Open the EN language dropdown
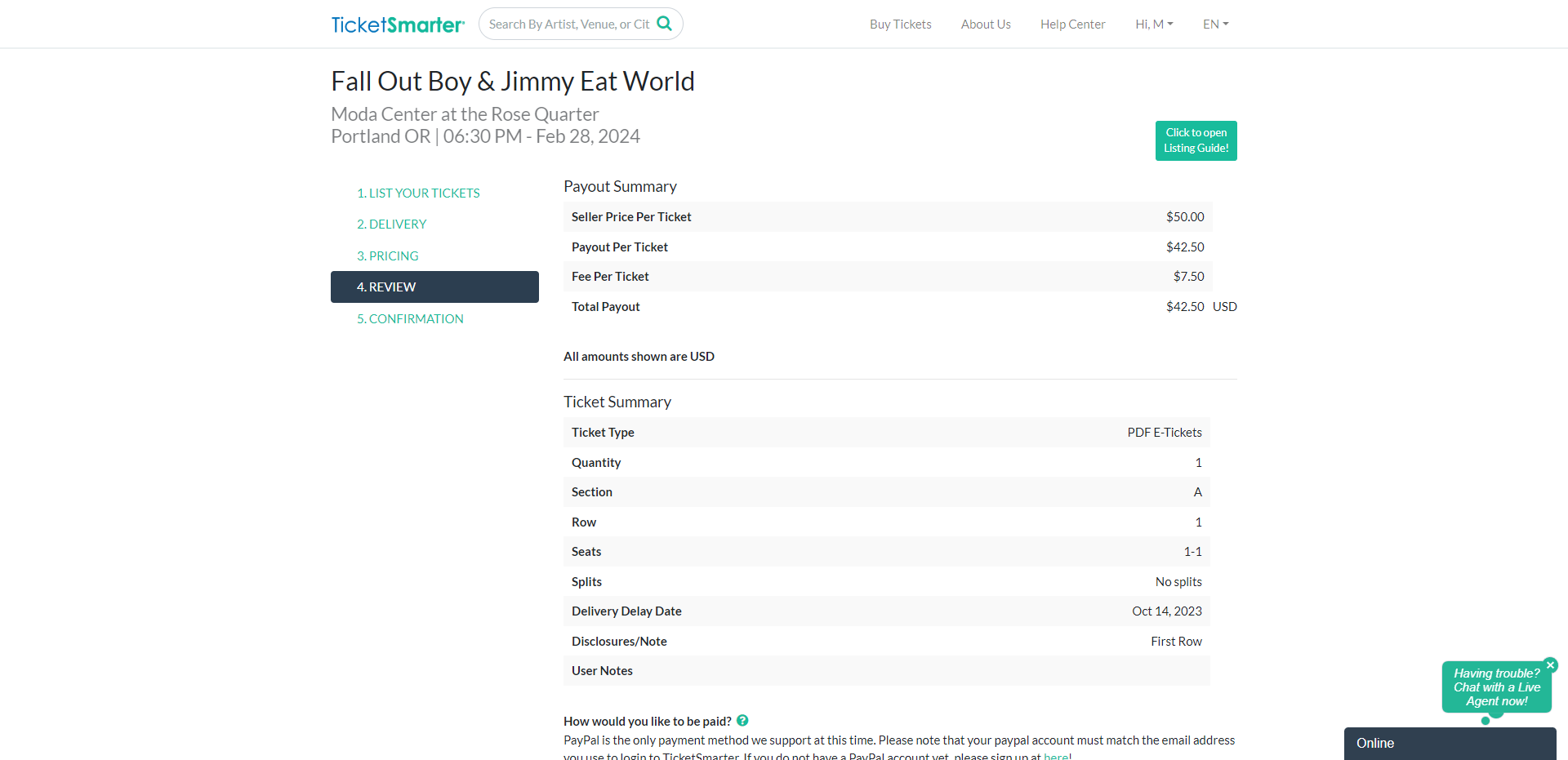The height and width of the screenshot is (760, 1568). coord(1215,24)
